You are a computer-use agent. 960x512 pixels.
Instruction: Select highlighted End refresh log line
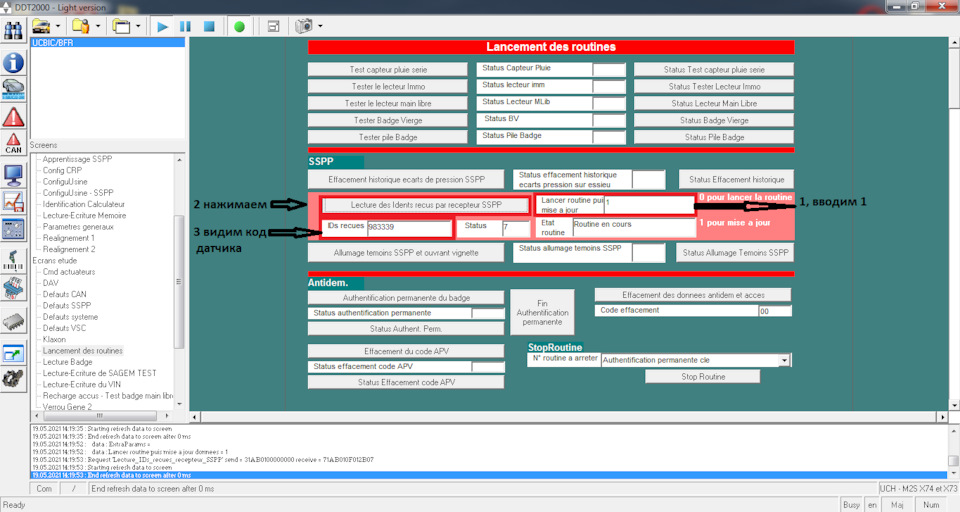(x=489, y=475)
